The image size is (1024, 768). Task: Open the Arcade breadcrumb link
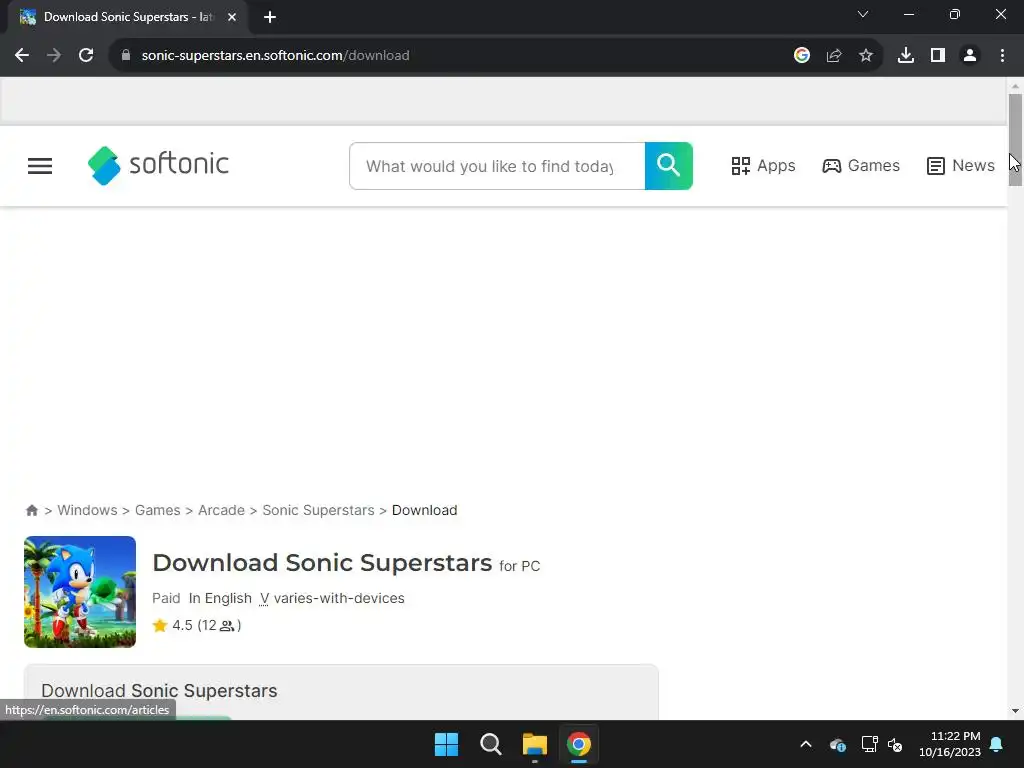click(x=221, y=510)
